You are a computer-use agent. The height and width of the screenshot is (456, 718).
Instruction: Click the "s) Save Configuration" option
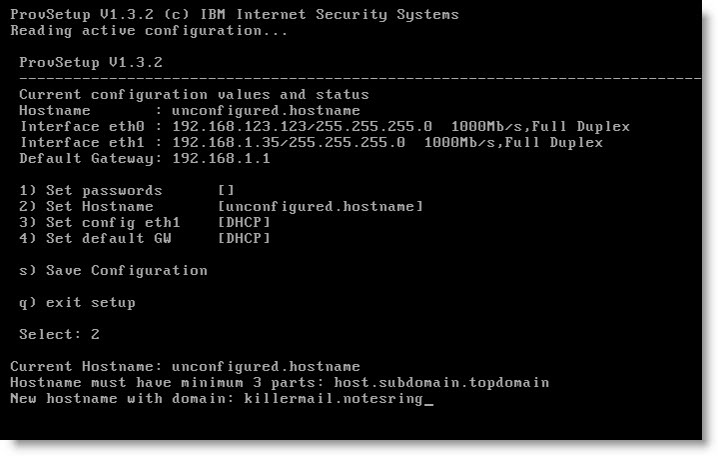[x=113, y=271]
